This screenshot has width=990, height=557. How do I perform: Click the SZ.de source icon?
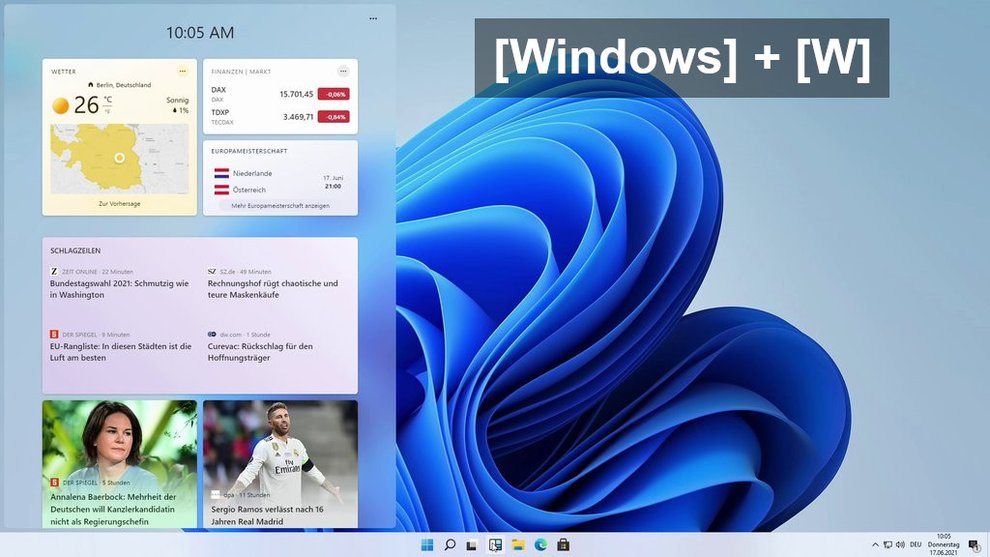click(212, 272)
